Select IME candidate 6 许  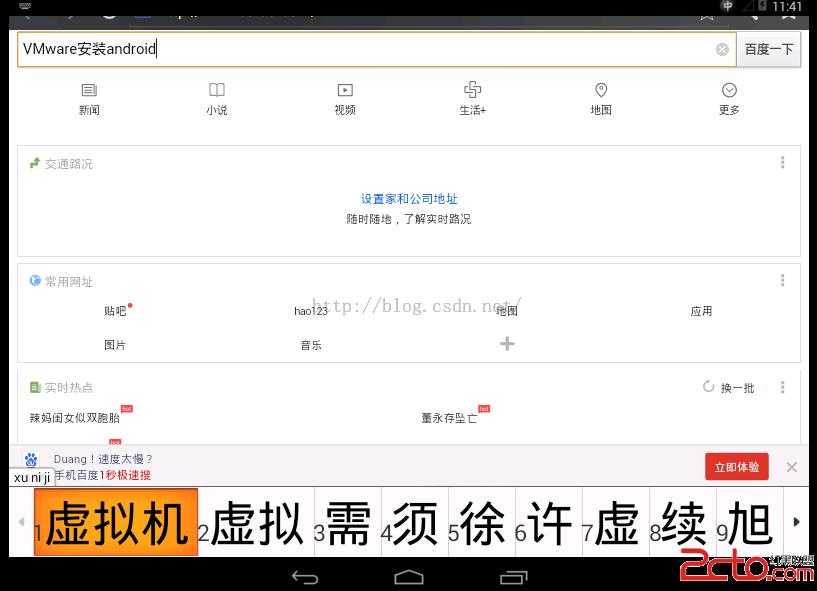pyautogui.click(x=549, y=523)
